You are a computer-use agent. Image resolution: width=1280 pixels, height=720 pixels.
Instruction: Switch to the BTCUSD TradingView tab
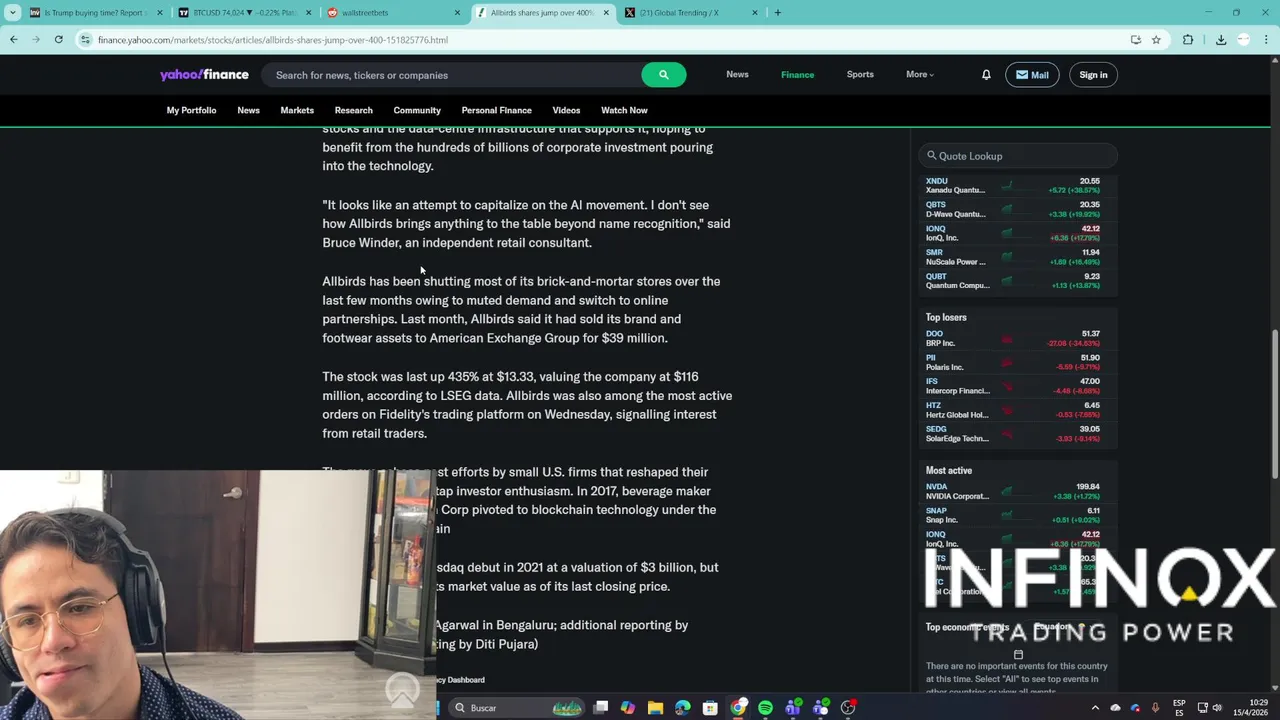(x=243, y=13)
